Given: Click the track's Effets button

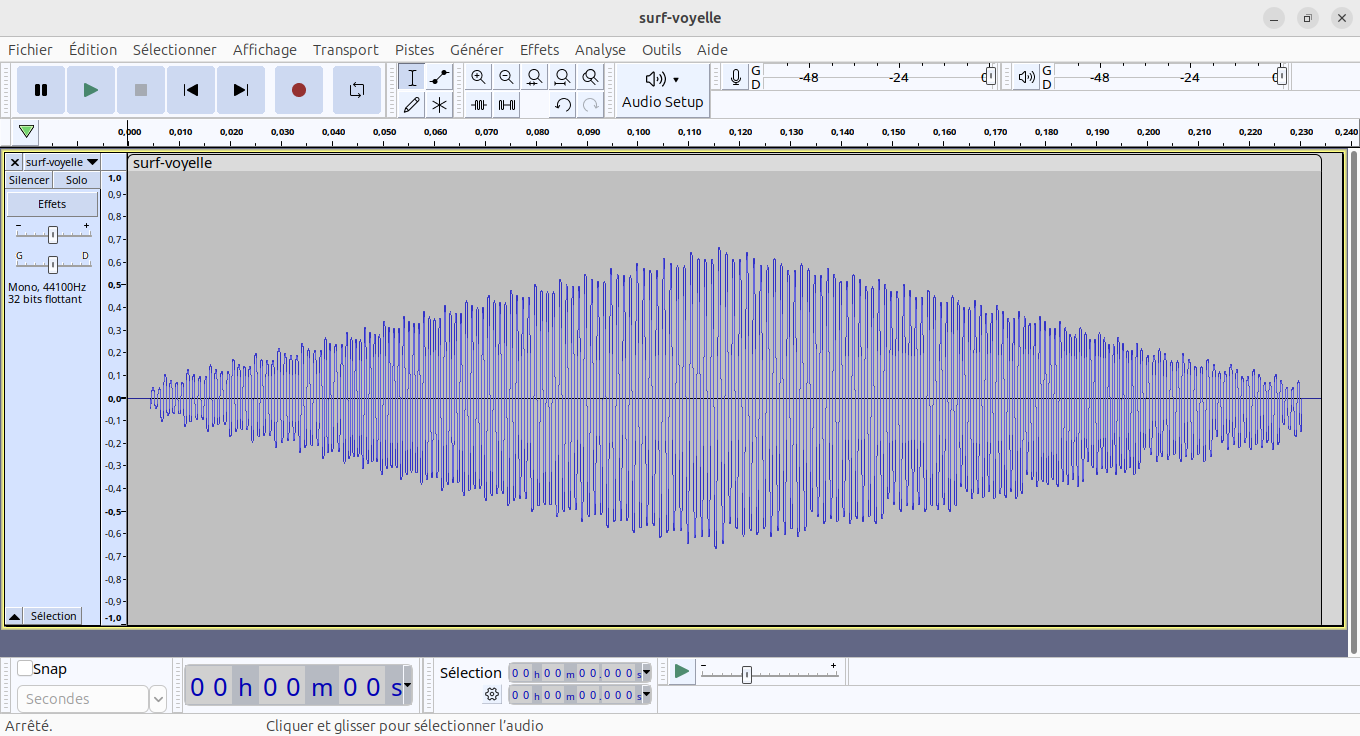Looking at the screenshot, I should tap(52, 204).
